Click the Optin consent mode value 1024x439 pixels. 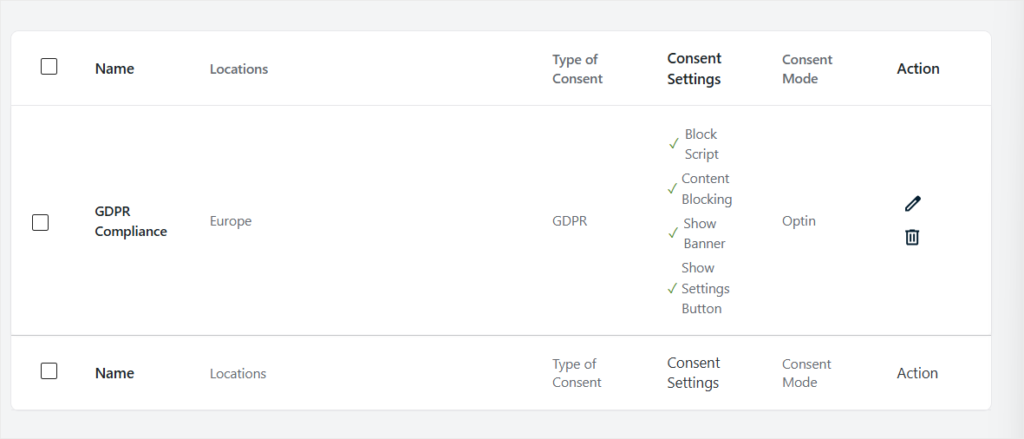pyautogui.click(x=799, y=221)
